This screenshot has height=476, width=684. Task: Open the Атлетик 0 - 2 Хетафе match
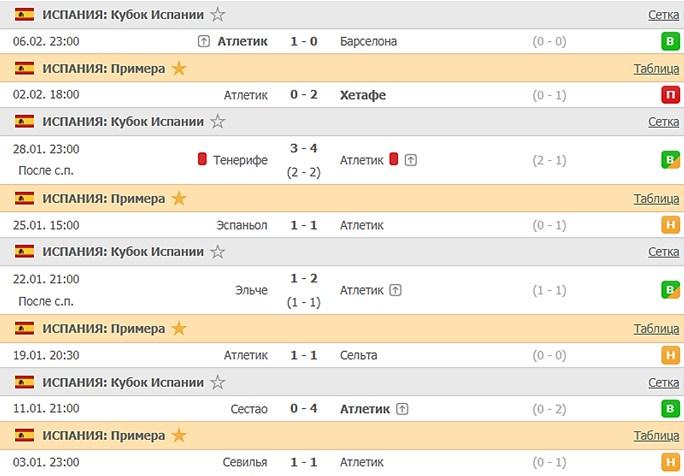tap(304, 95)
